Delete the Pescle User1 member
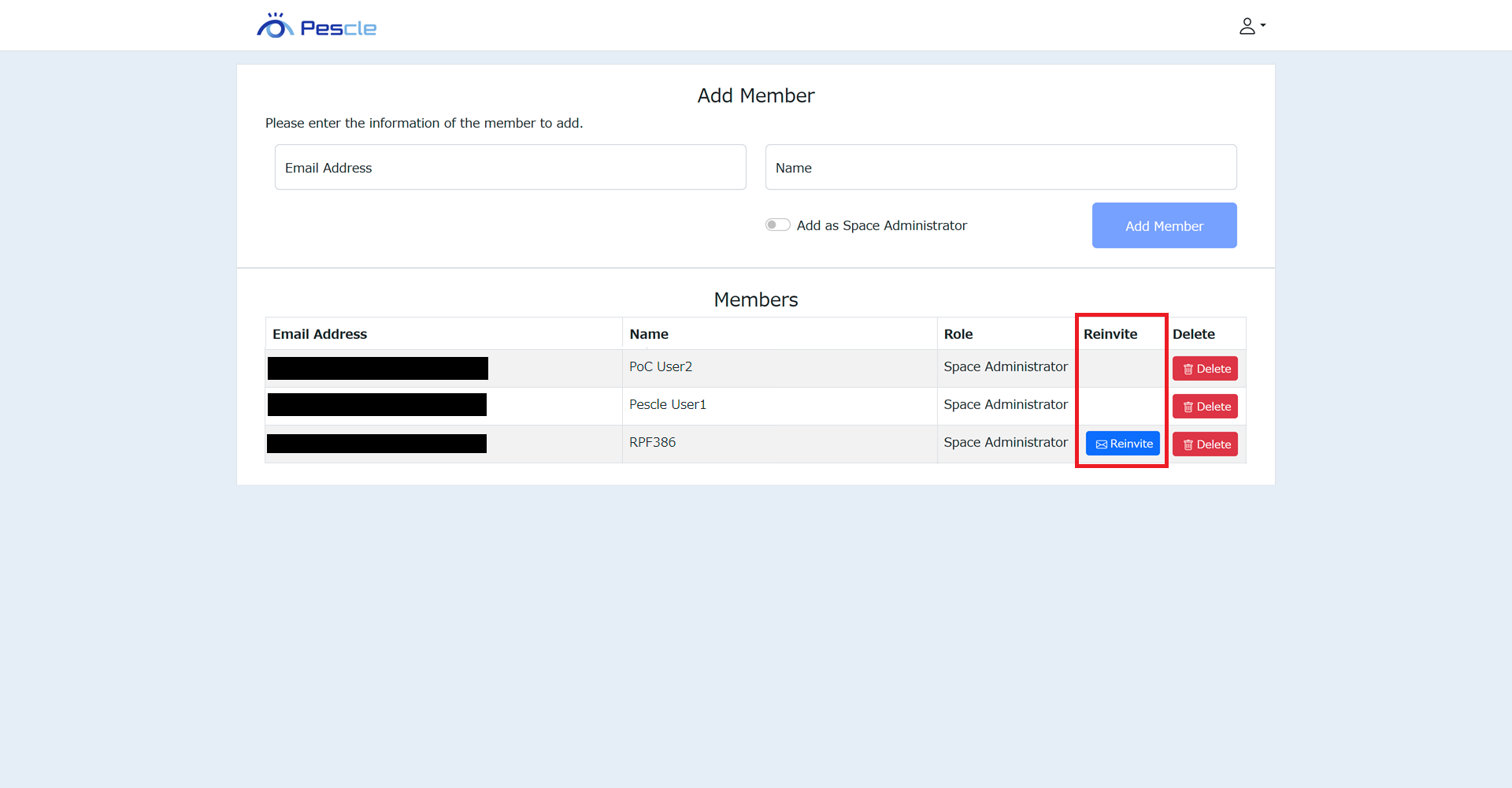 coord(1205,407)
